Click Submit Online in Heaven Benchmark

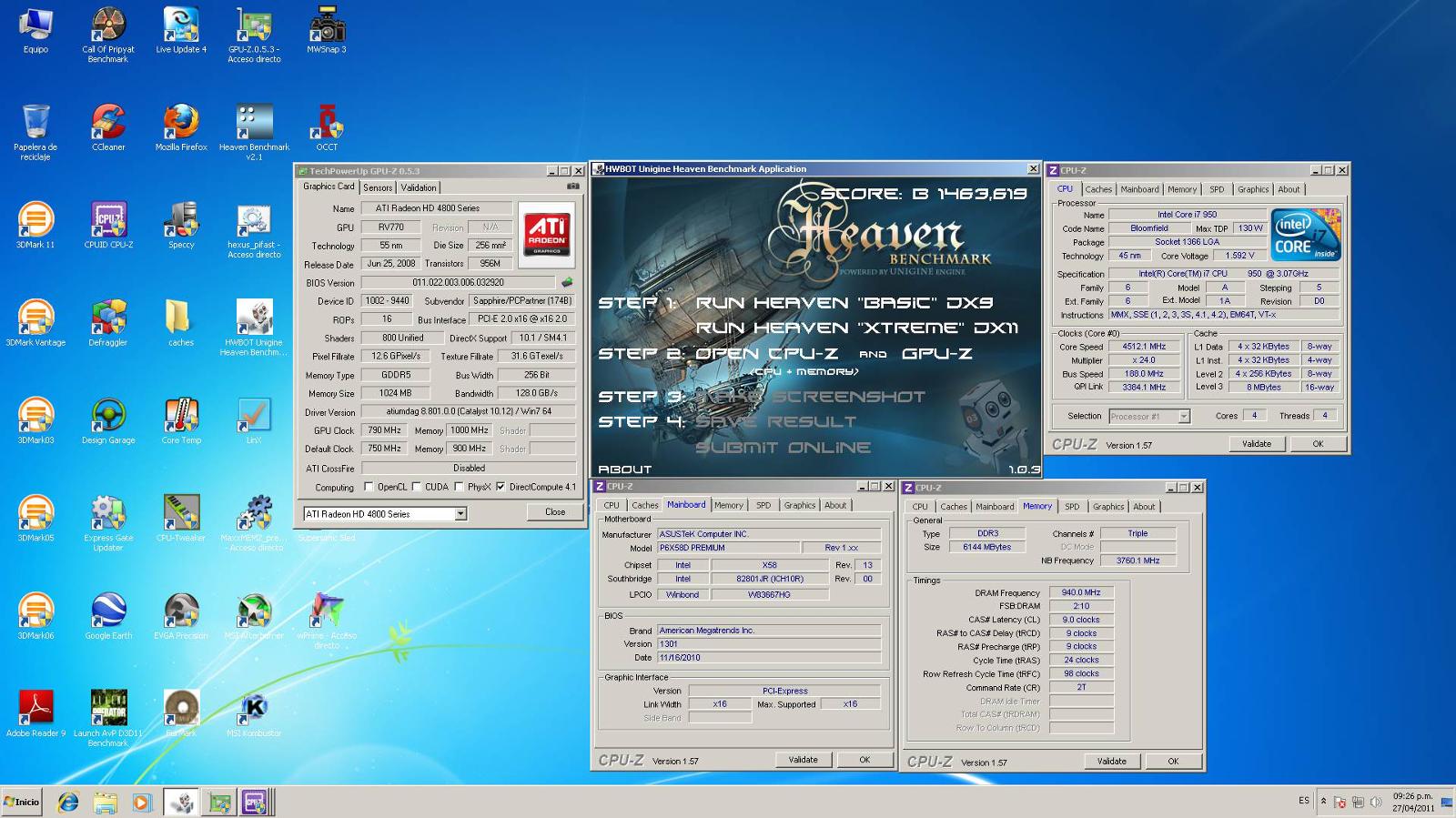pos(784,448)
